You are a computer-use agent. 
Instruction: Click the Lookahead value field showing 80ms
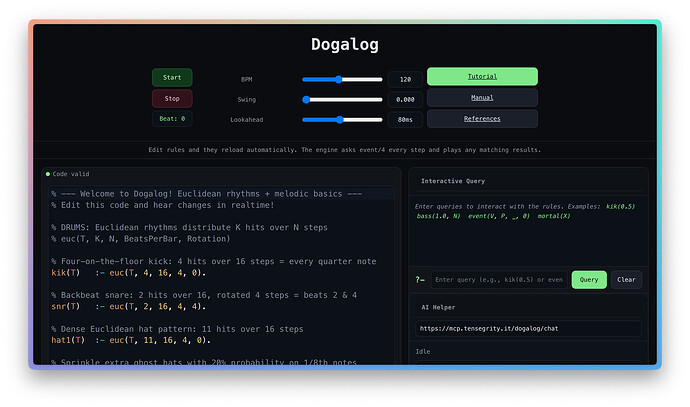pyautogui.click(x=405, y=119)
